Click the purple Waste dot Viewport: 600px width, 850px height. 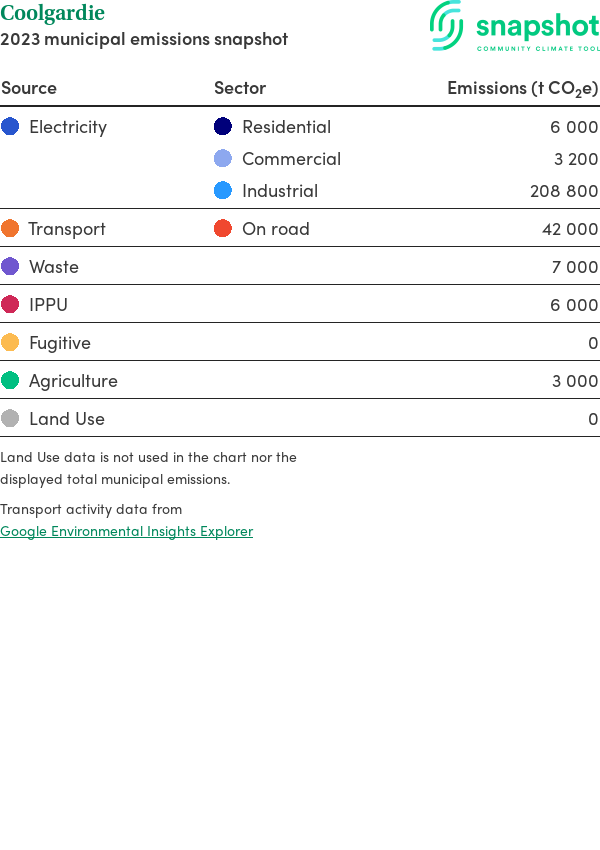10,267
